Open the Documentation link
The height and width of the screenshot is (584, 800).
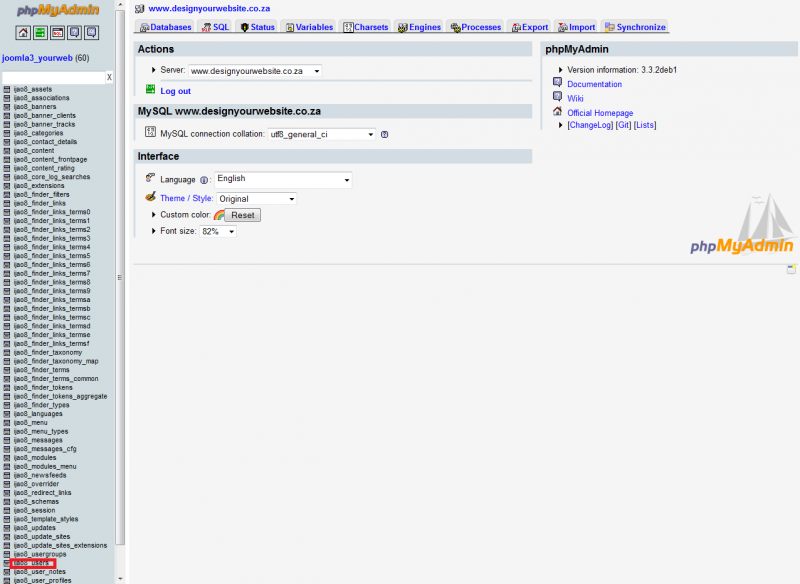pyautogui.click(x=594, y=84)
